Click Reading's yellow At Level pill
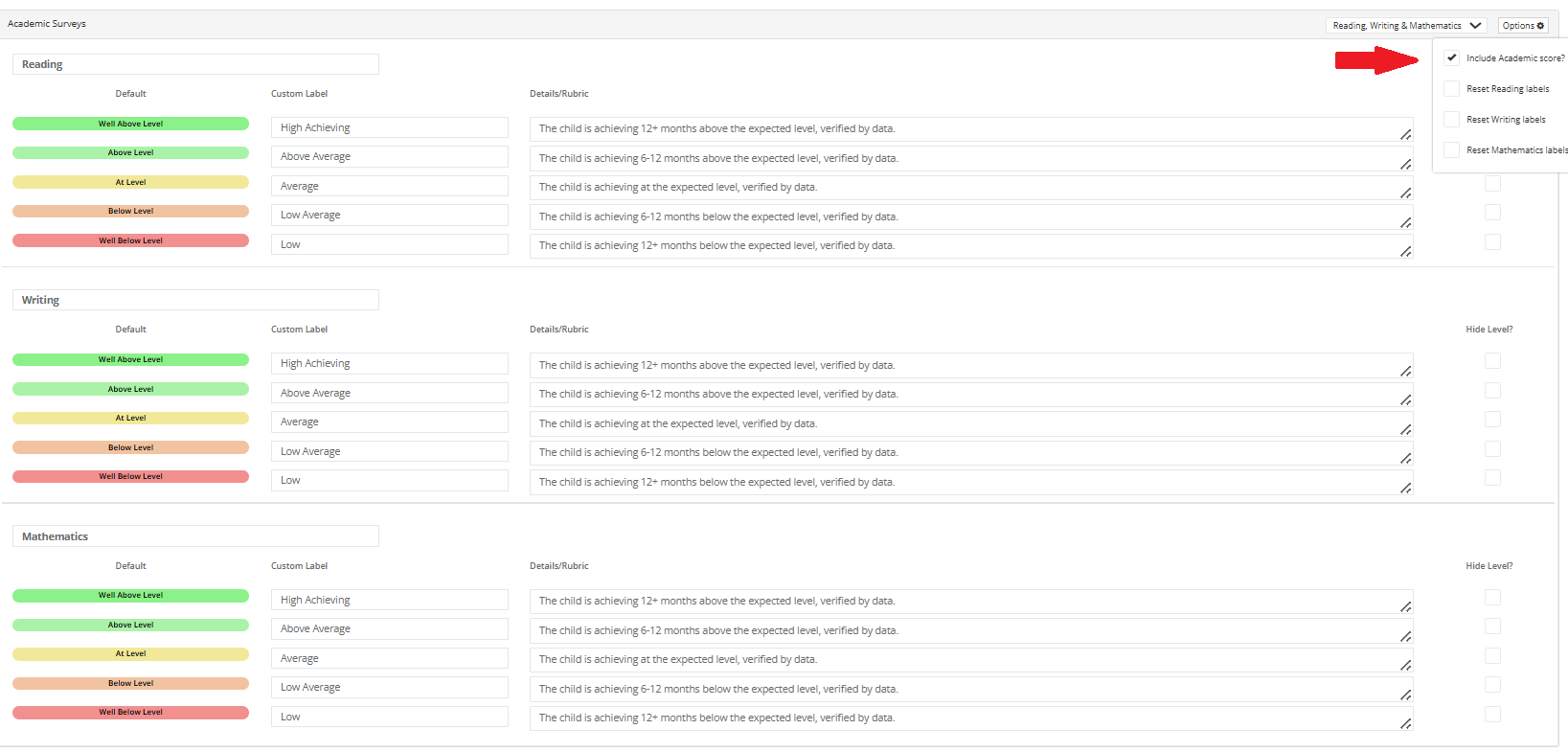Screen dimensions: 1568x752 (x=130, y=182)
